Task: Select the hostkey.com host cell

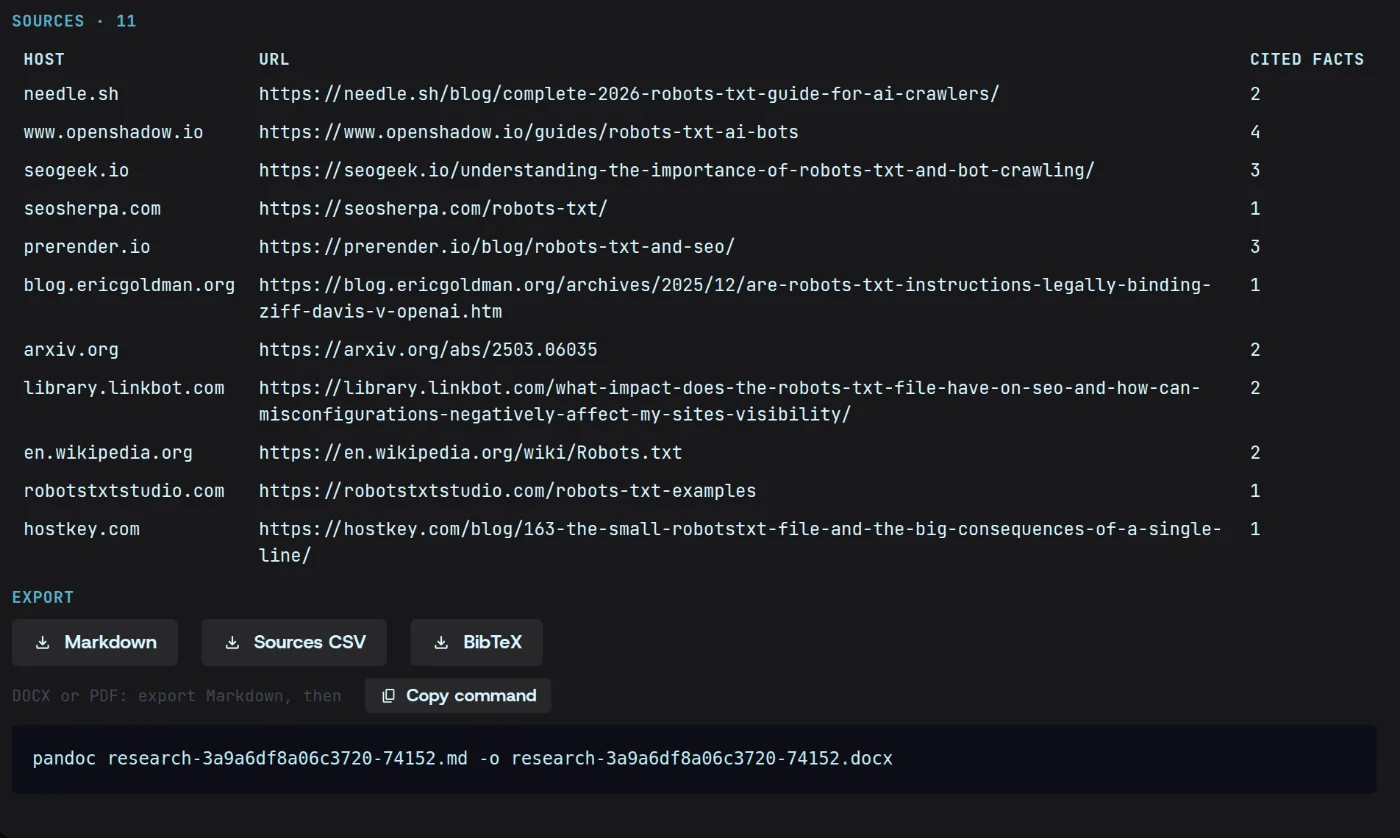Action: coord(82,529)
